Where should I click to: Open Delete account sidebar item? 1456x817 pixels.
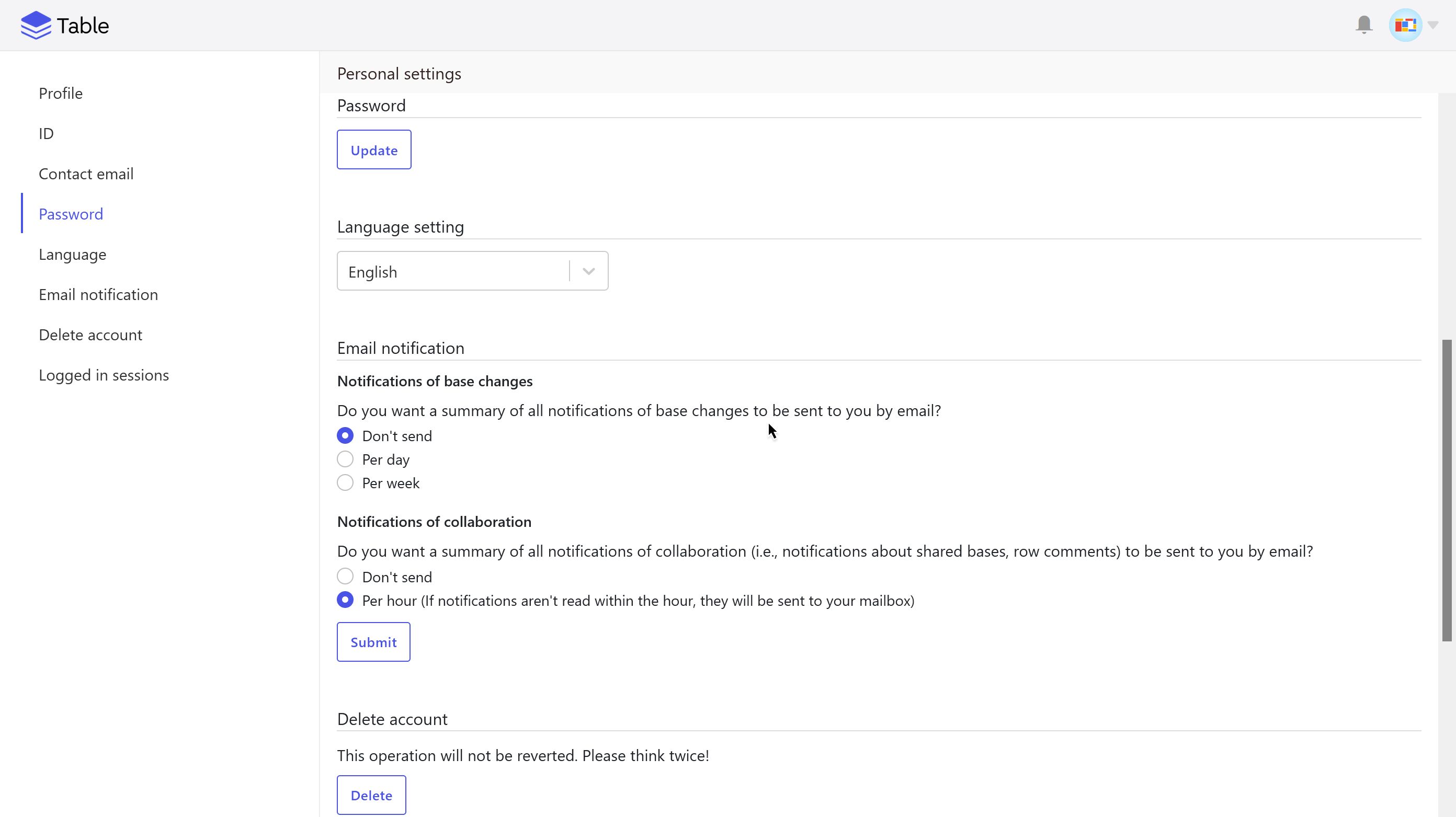(90, 335)
